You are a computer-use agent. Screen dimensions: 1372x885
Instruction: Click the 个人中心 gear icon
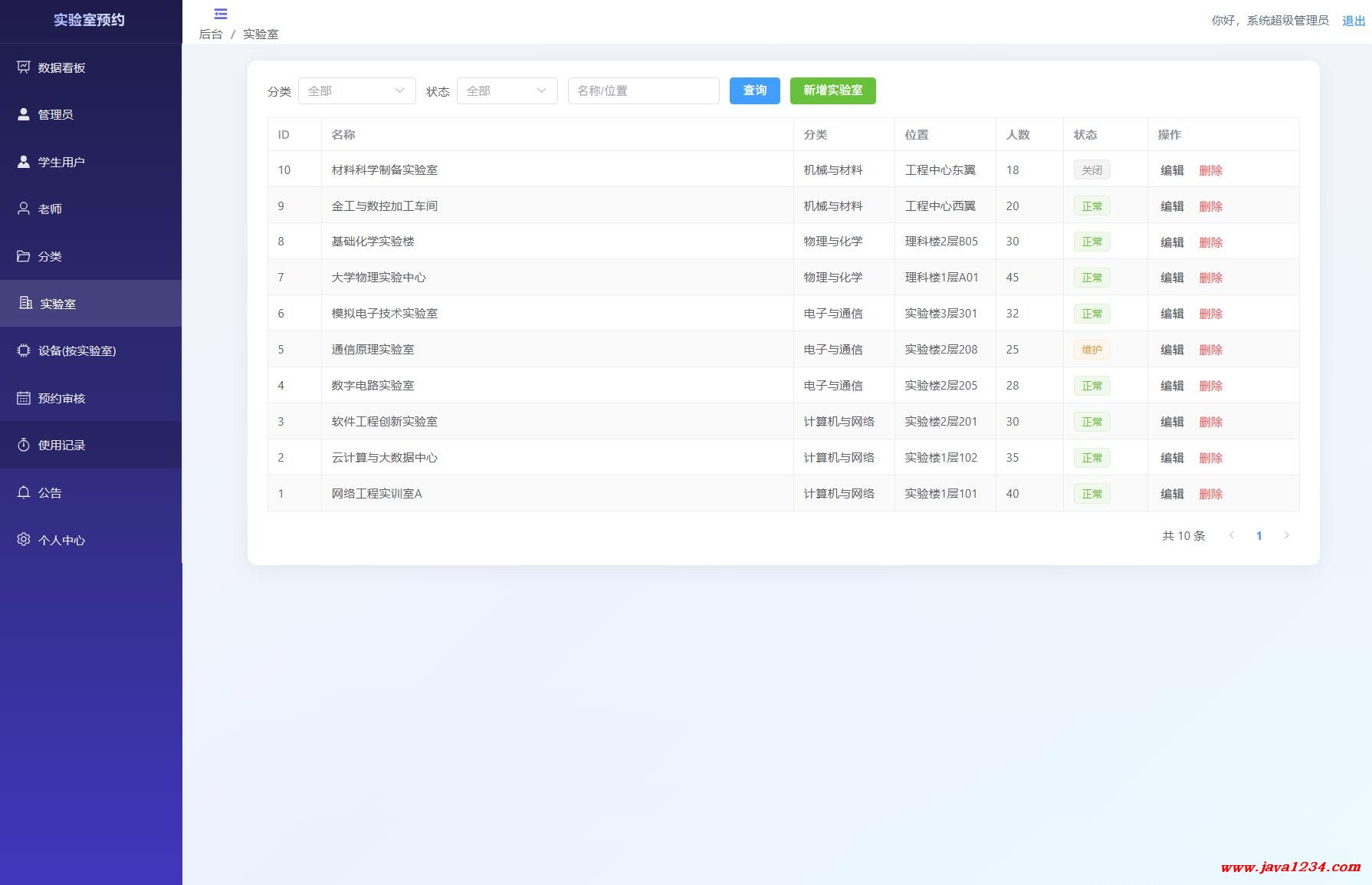[x=24, y=540]
